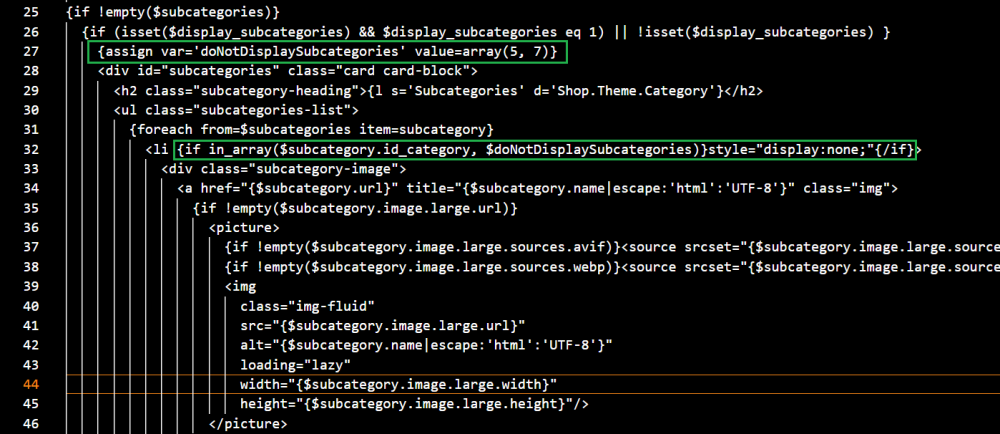The height and width of the screenshot is (434, 1000).
Task: Click the sources.avif condition line
Action: [x=612, y=247]
